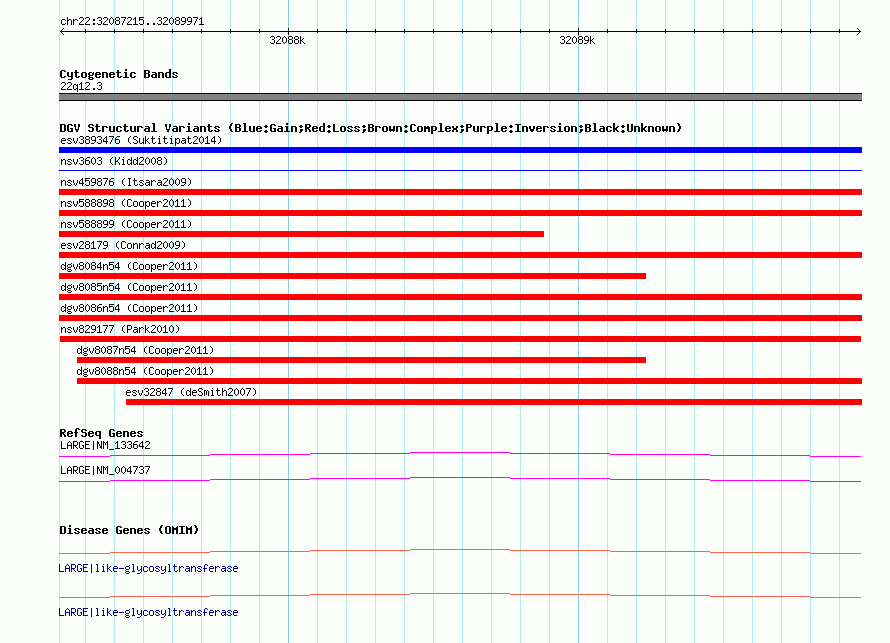Click the RefSeq Genes track title

[101, 433]
